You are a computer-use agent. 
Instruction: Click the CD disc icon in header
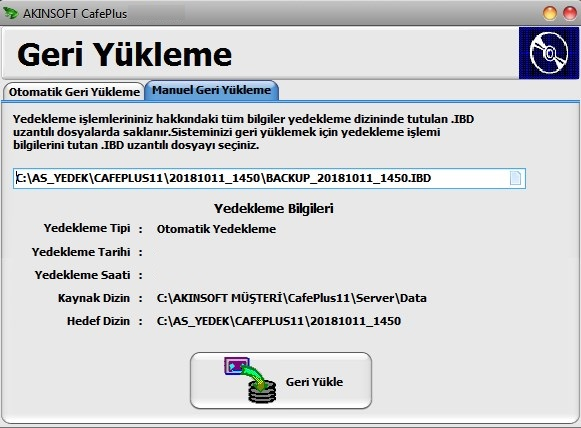[549, 53]
